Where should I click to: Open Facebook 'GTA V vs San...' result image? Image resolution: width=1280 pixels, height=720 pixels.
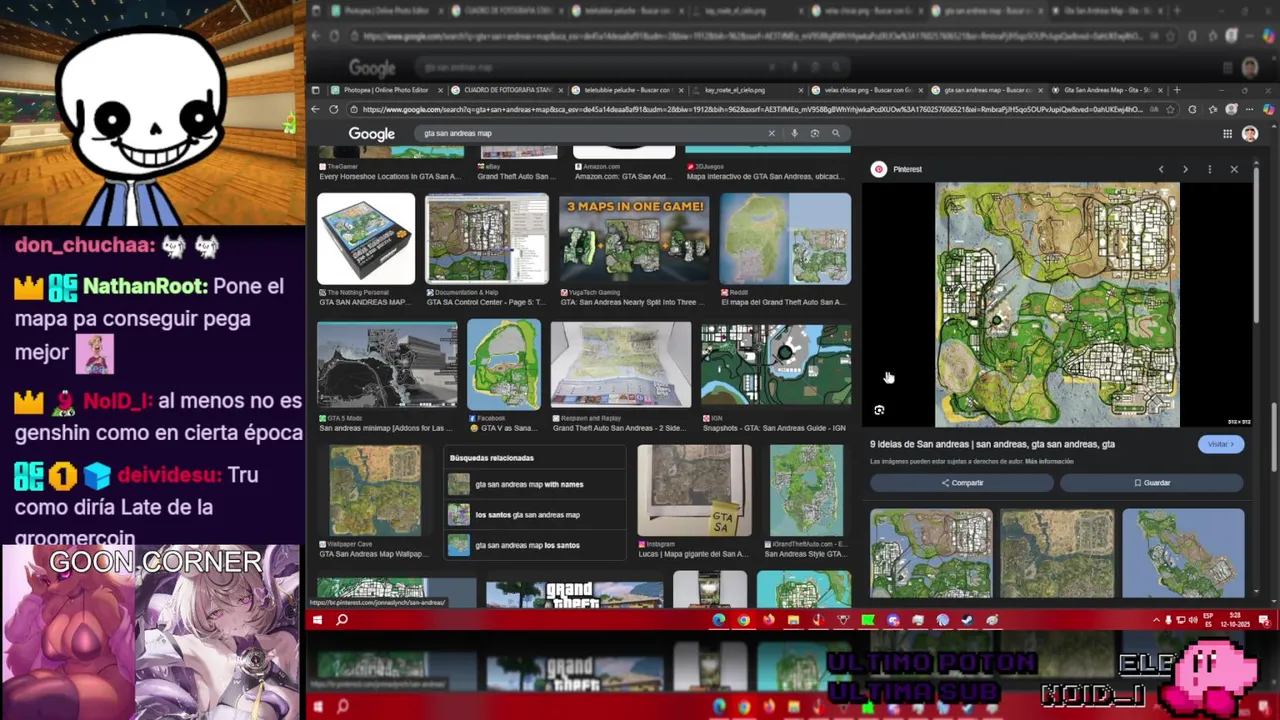coord(504,365)
